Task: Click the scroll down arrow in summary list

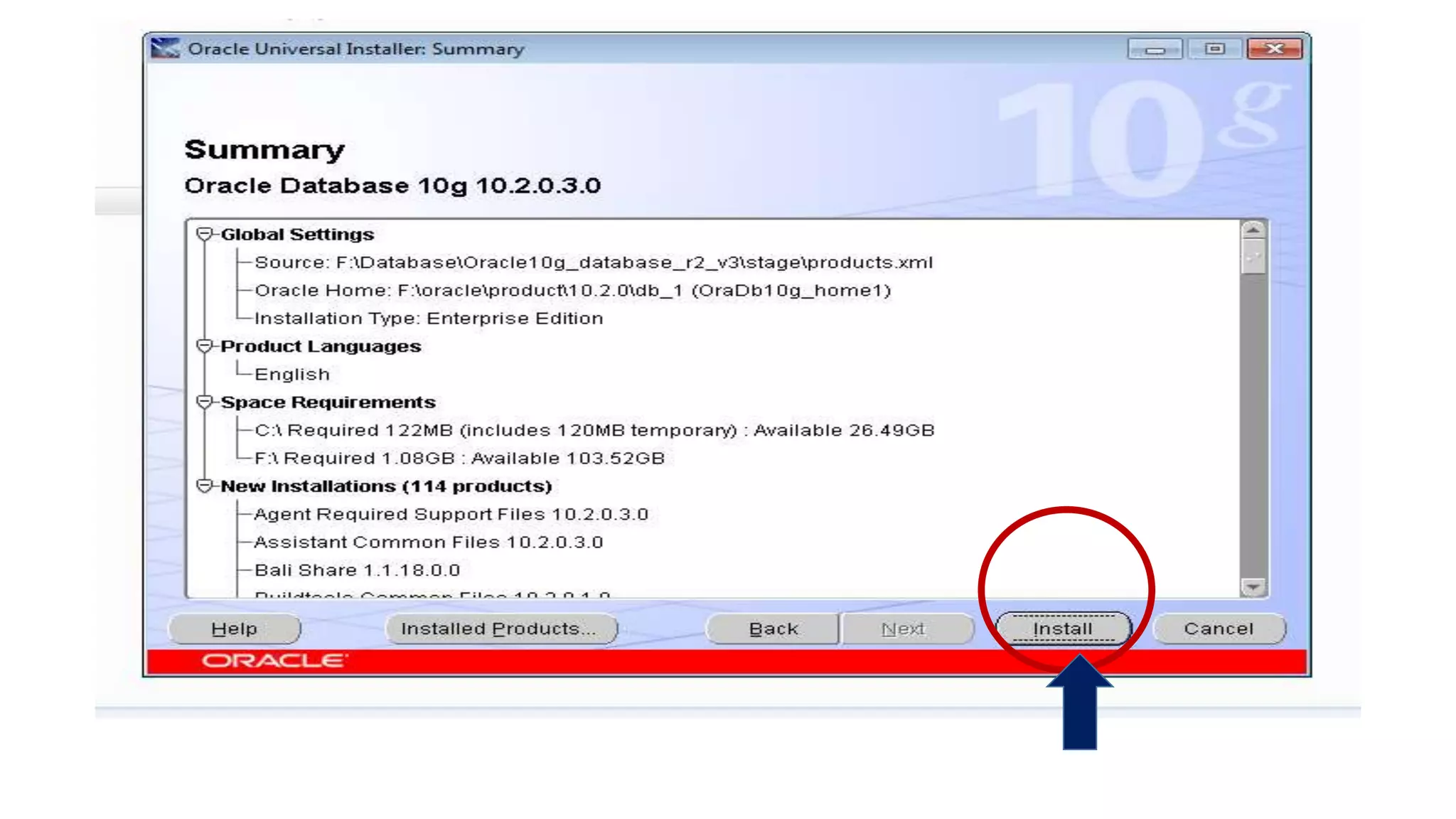Action: tap(1253, 587)
